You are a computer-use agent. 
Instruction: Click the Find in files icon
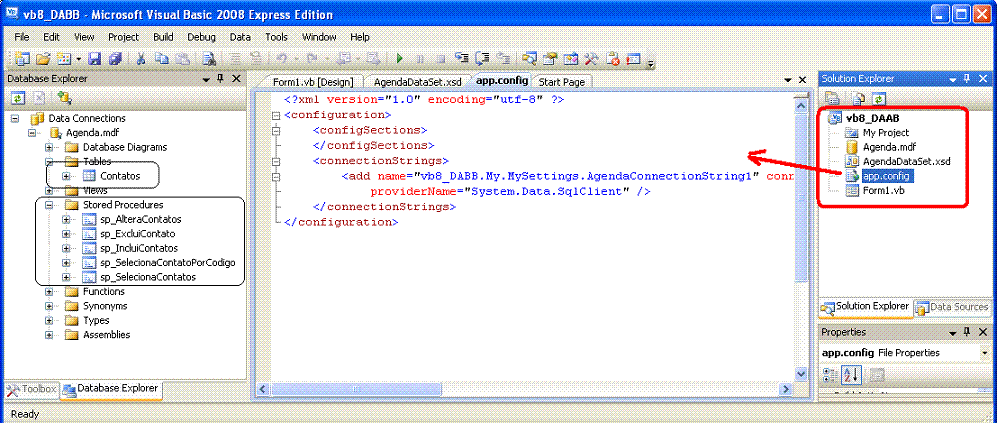coord(209,59)
